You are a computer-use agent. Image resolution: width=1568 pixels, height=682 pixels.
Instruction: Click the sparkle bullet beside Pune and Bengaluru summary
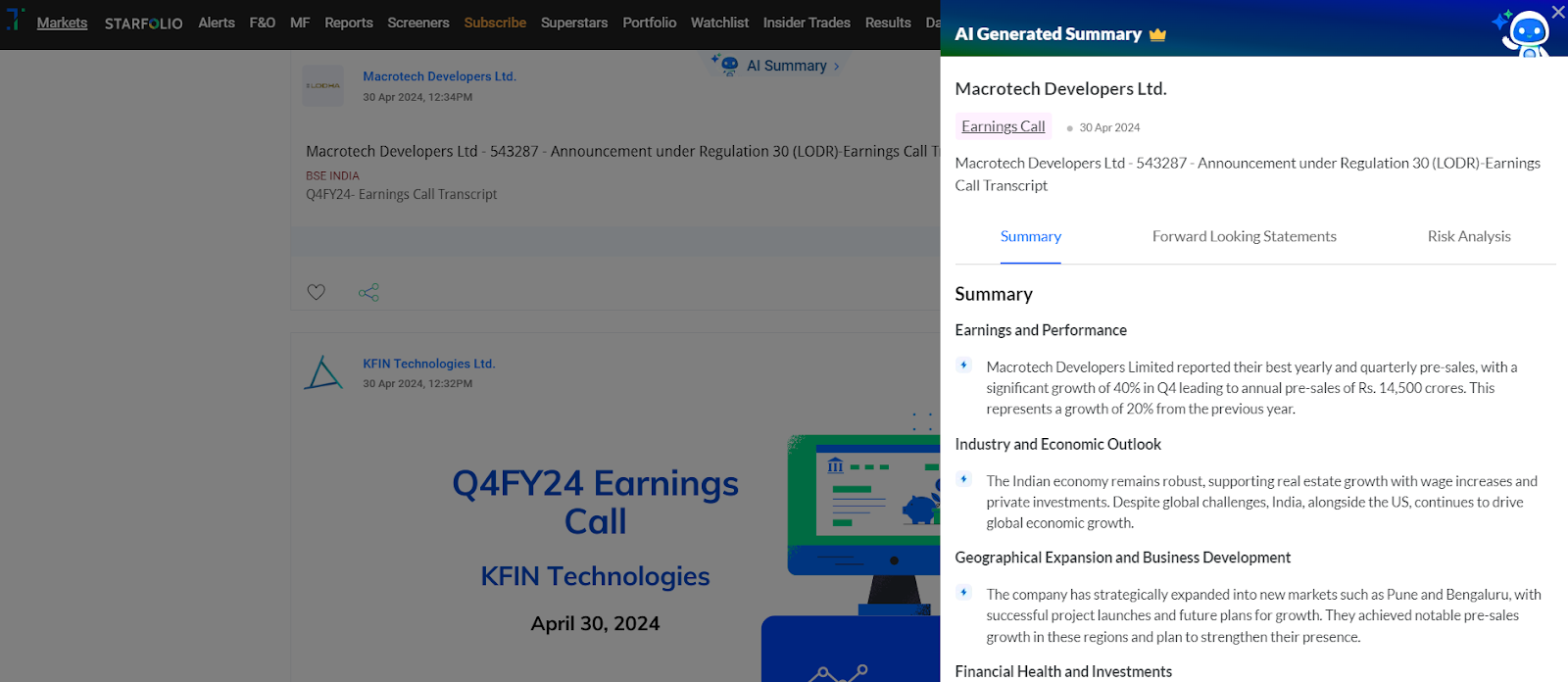[x=964, y=593]
